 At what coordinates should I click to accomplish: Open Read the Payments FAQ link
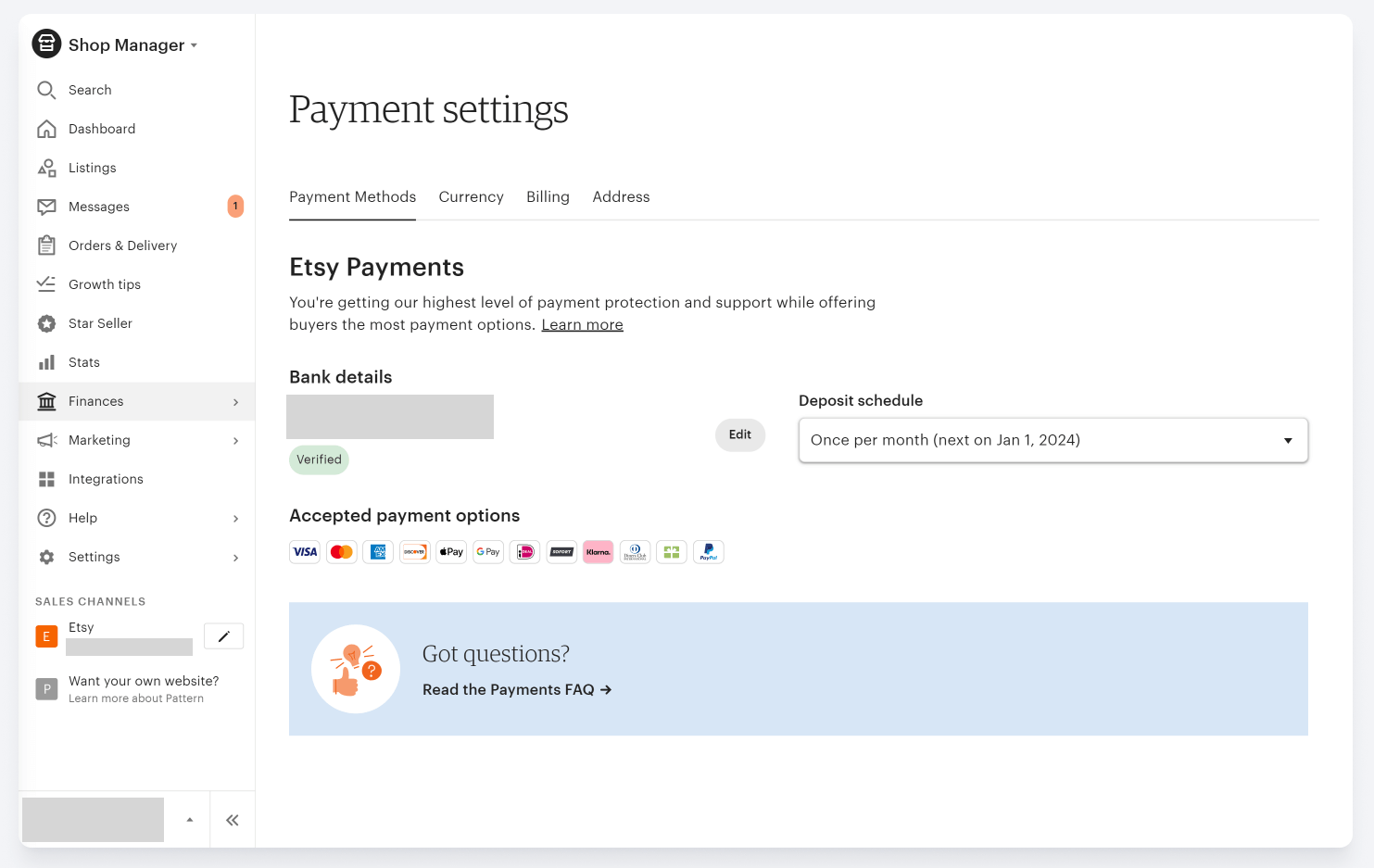point(517,689)
